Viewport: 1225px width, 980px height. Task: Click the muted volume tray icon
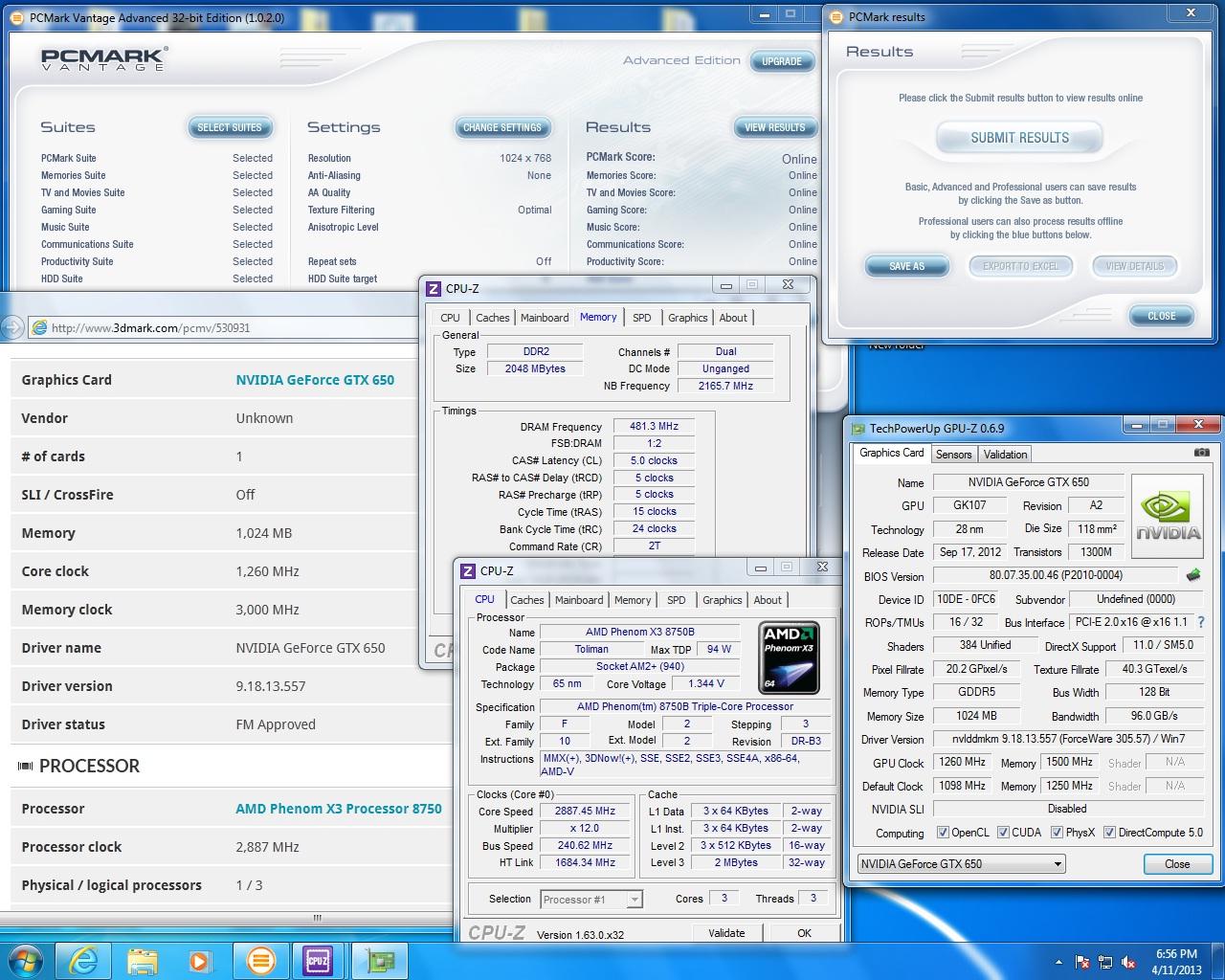tap(1129, 962)
